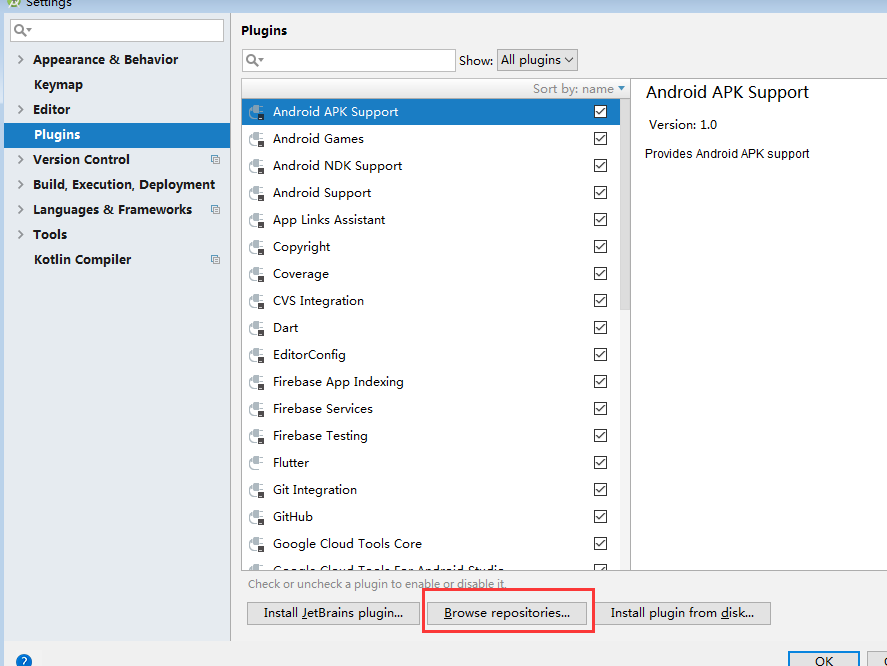Click the magnifier icon in settings search
Viewport: 887px width, 666px height.
pyautogui.click(x=22, y=30)
